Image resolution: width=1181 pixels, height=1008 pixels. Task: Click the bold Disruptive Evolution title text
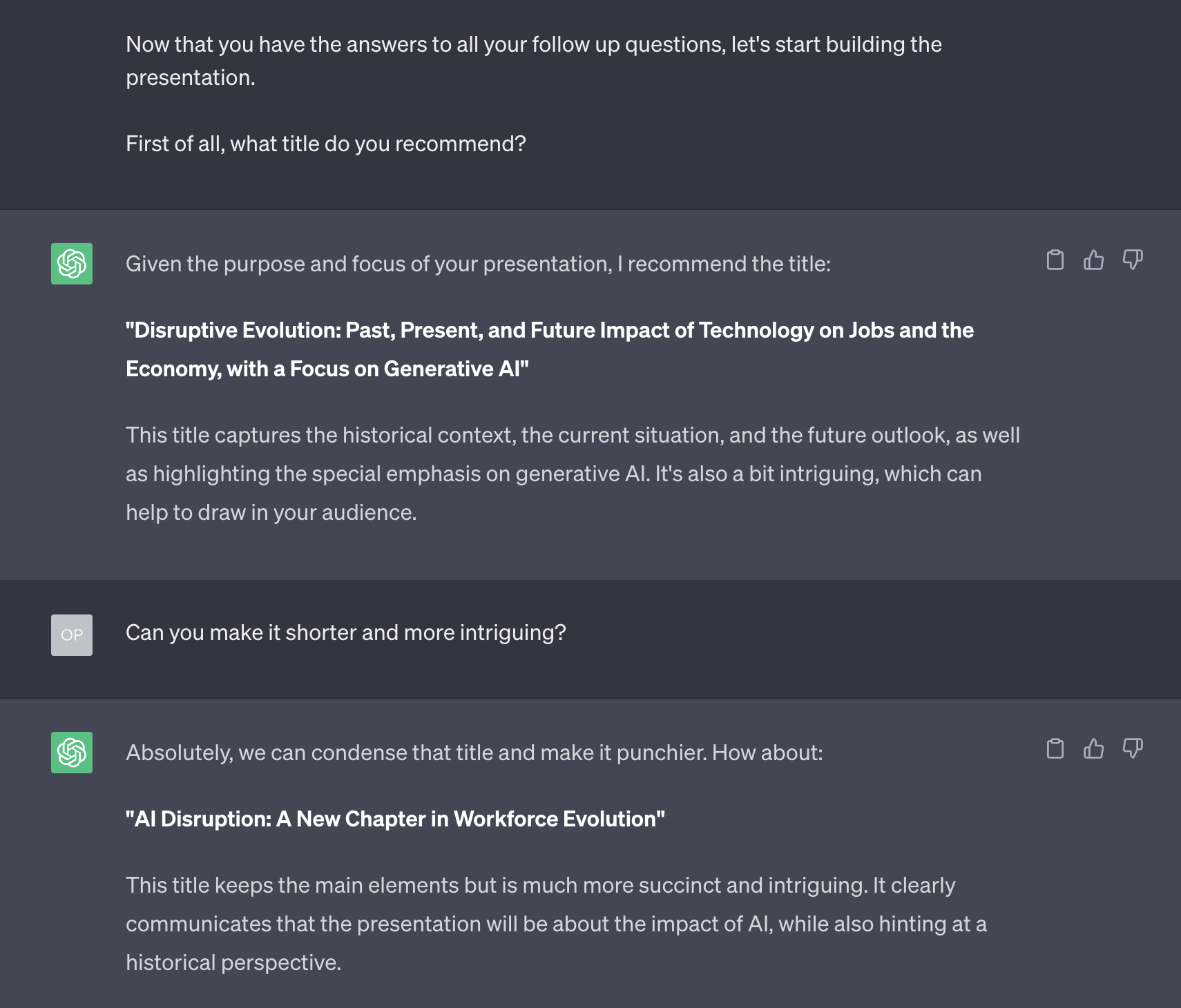coord(550,349)
